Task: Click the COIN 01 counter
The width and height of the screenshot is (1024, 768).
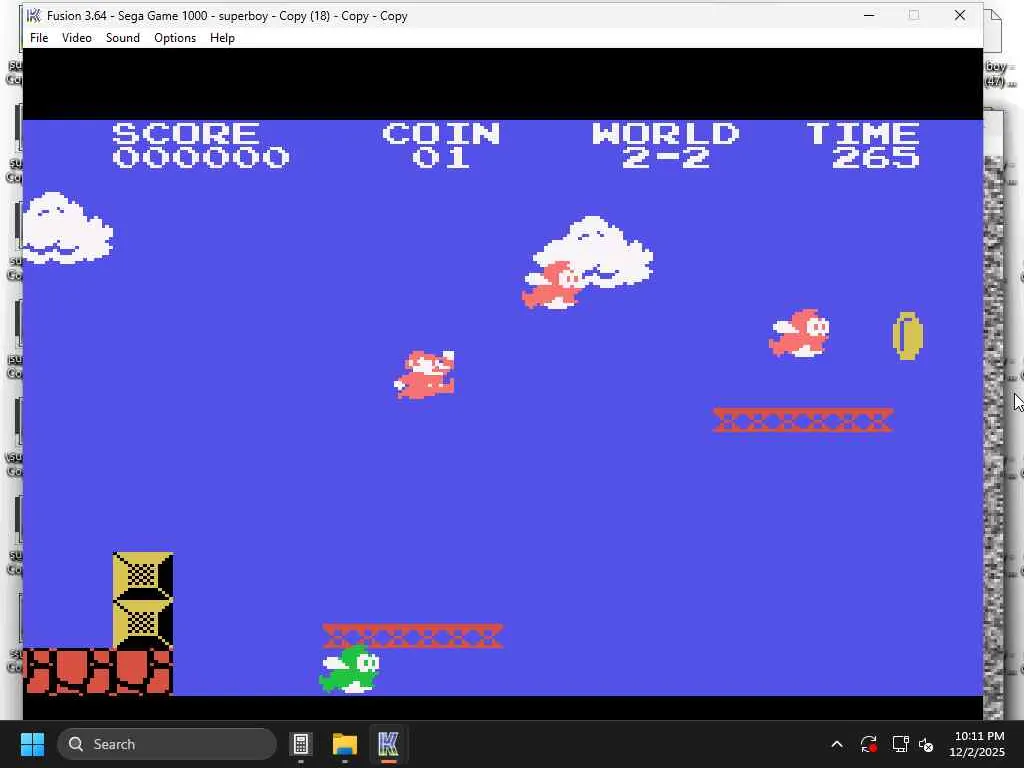Action: [x=441, y=146]
